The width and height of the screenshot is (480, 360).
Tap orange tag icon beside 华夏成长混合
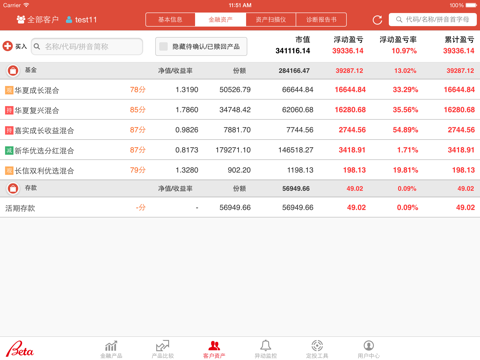tap(9, 90)
